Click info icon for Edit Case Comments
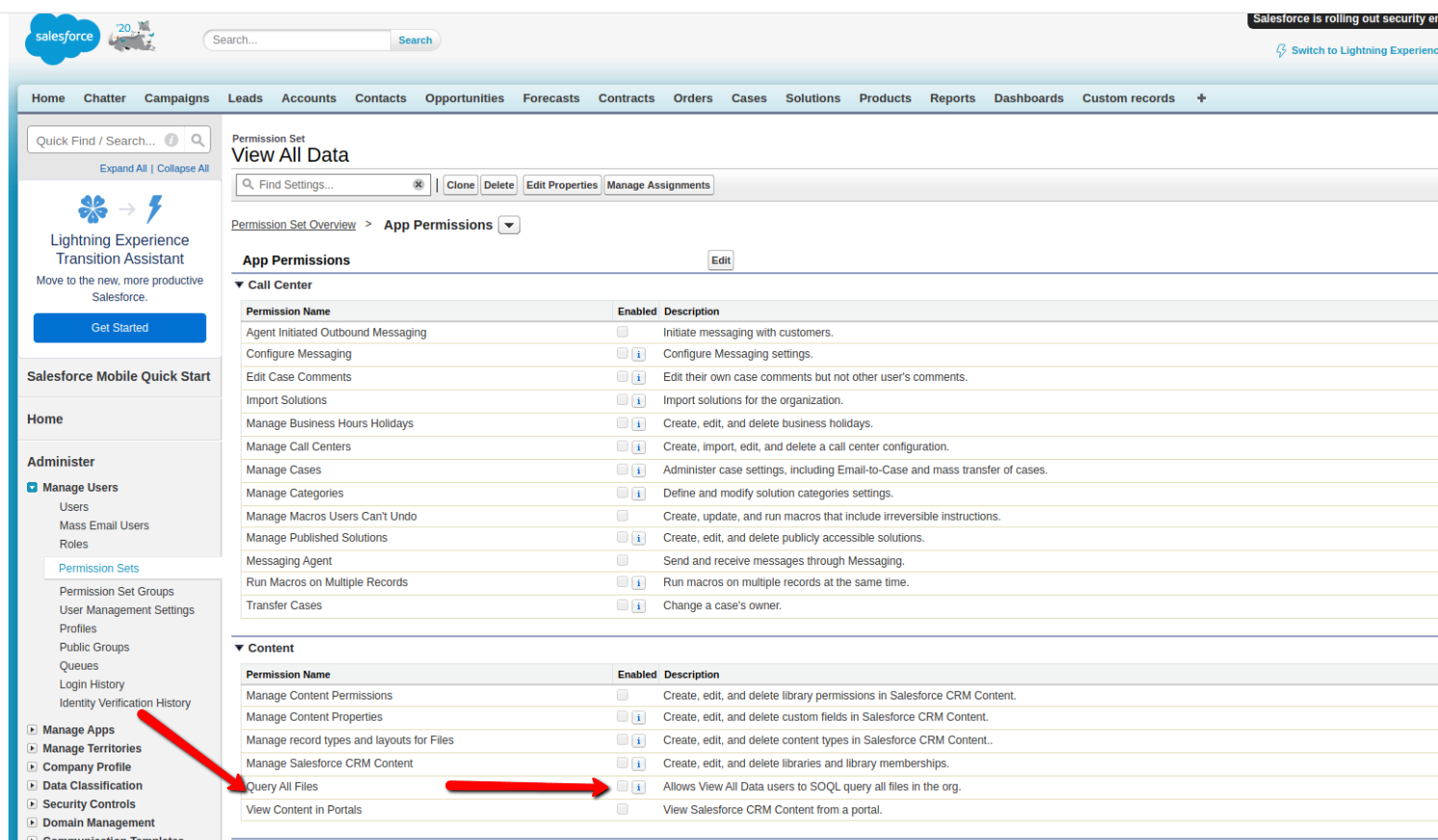This screenshot has height=840, width=1438. (638, 378)
